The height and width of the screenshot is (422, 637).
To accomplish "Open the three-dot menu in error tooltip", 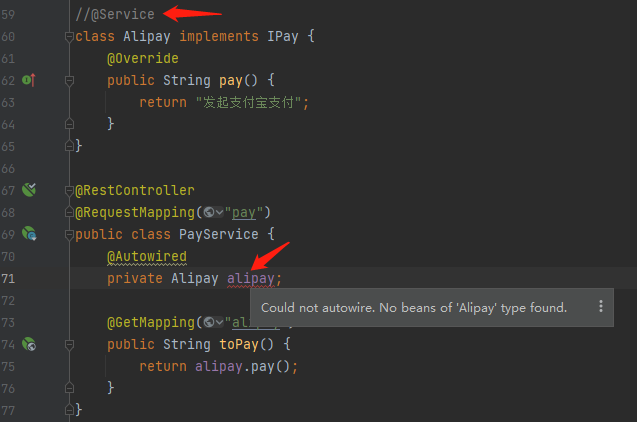I will (600, 307).
